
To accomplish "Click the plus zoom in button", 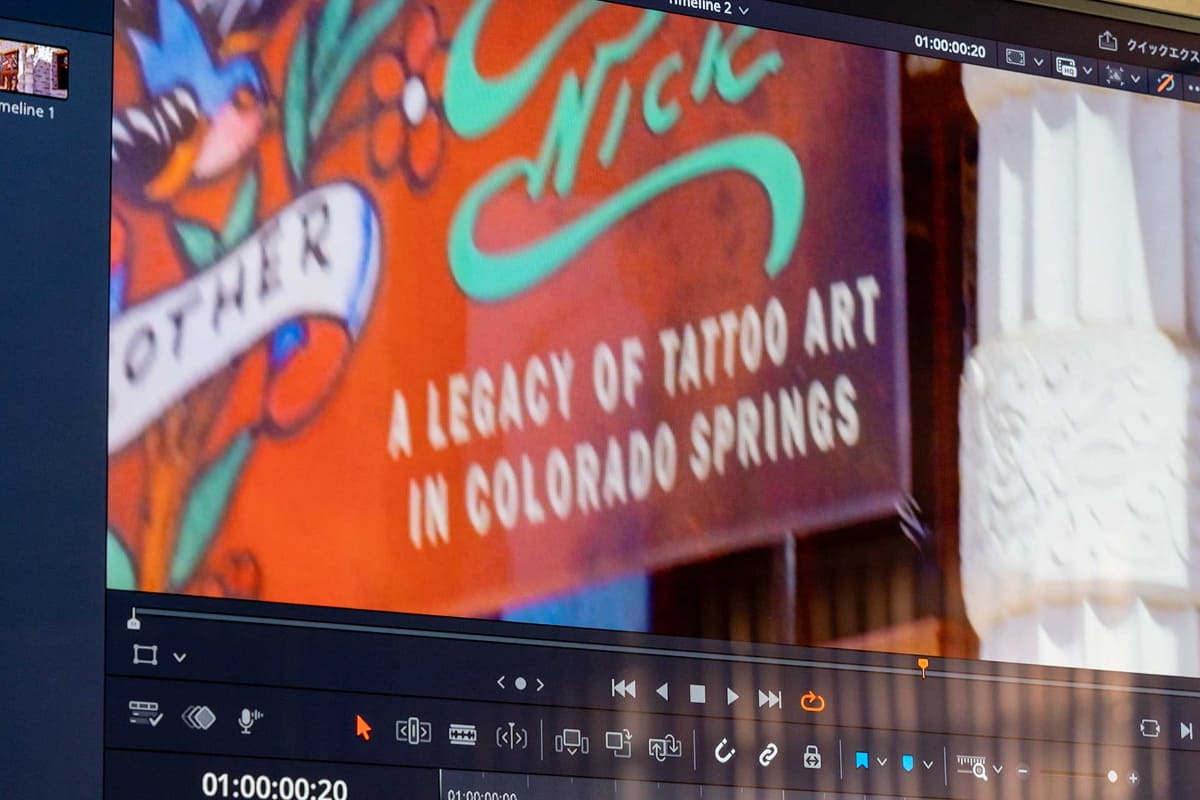I will [1132, 778].
